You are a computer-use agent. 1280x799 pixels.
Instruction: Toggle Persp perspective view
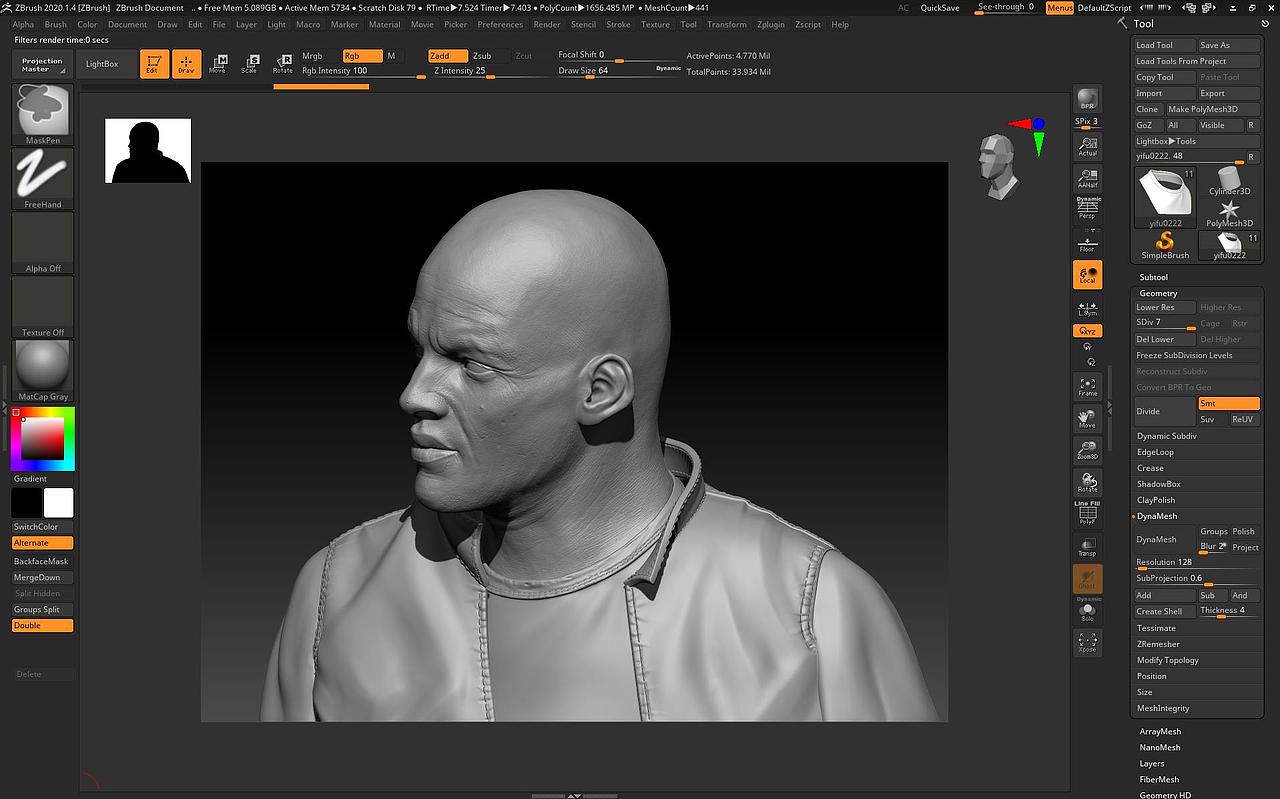coord(1087,208)
